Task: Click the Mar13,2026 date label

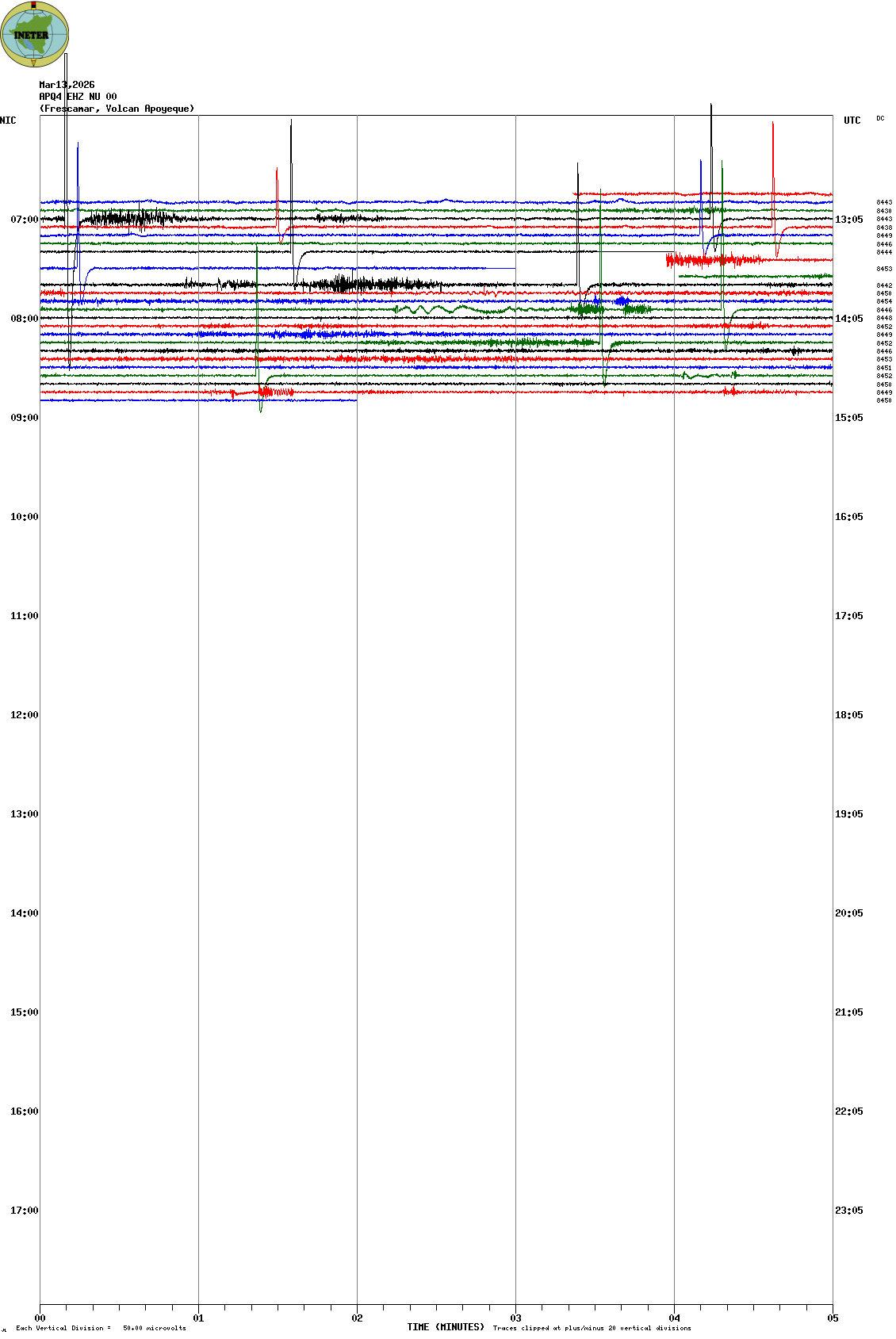Action: pyautogui.click(x=67, y=85)
